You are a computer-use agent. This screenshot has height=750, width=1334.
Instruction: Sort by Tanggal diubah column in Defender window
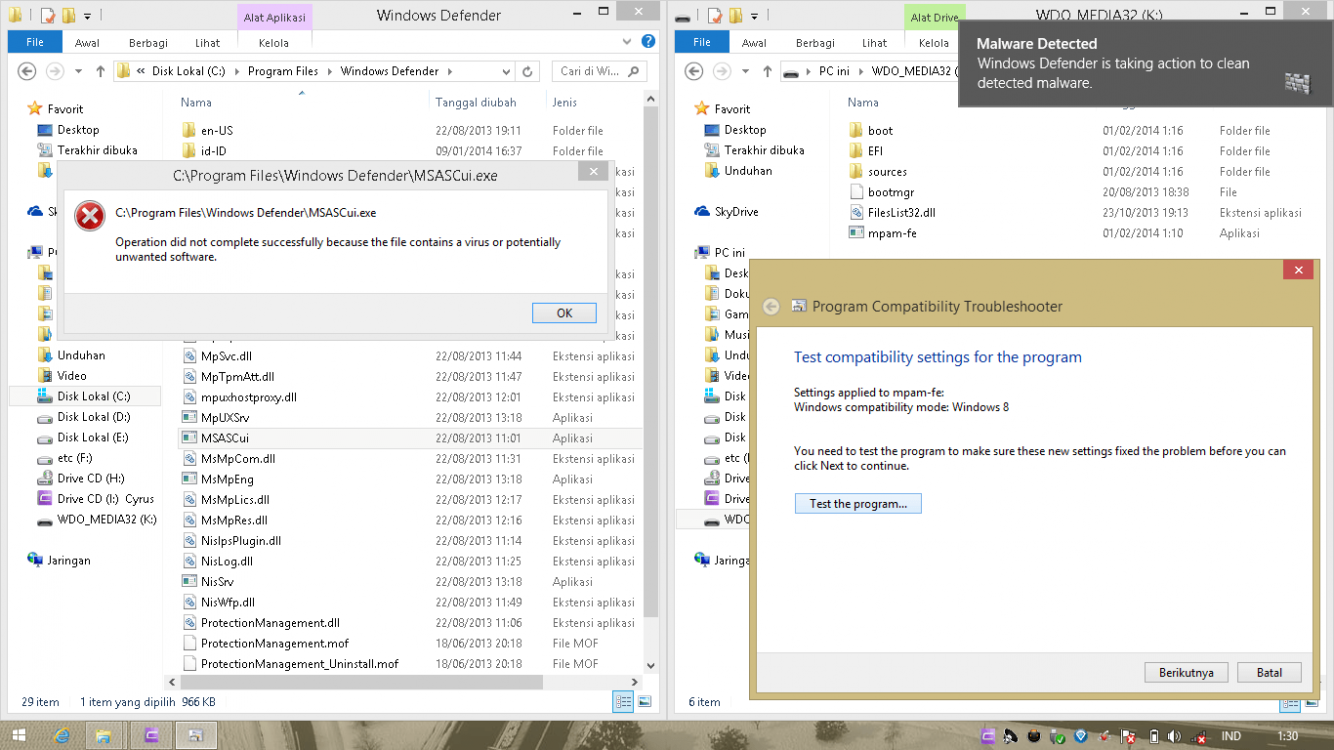pyautogui.click(x=476, y=102)
